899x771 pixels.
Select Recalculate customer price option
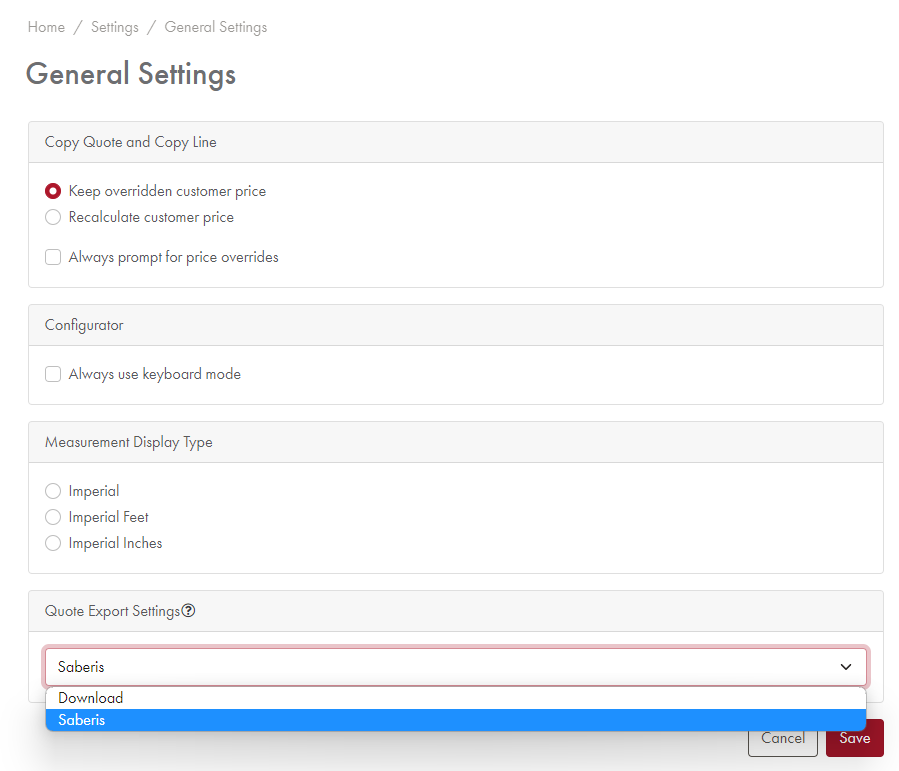pyautogui.click(x=54, y=217)
